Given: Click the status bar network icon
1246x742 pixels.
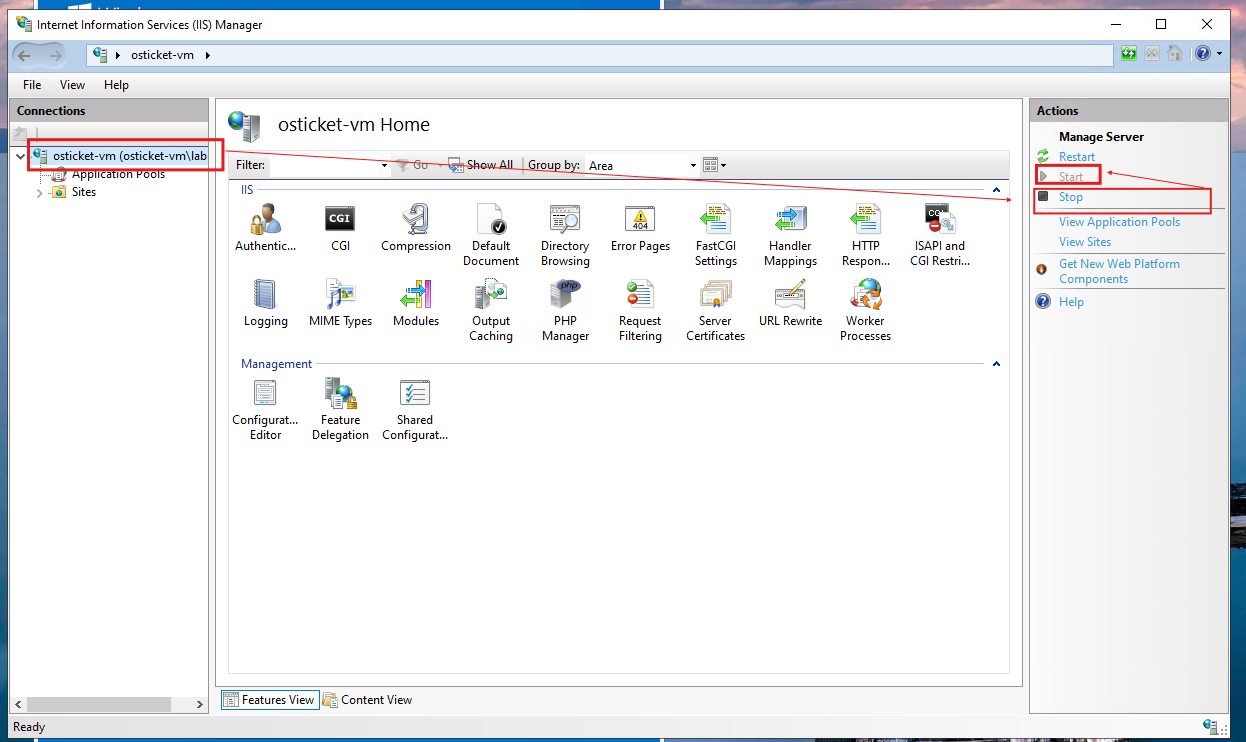Looking at the screenshot, I should click(x=1209, y=727).
